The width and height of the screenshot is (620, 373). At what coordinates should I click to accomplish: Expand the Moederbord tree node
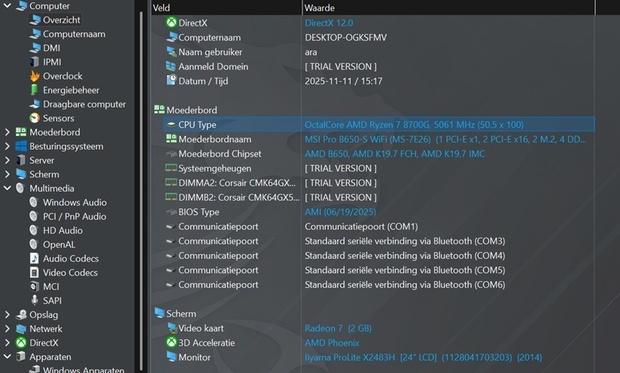[x=7, y=132]
